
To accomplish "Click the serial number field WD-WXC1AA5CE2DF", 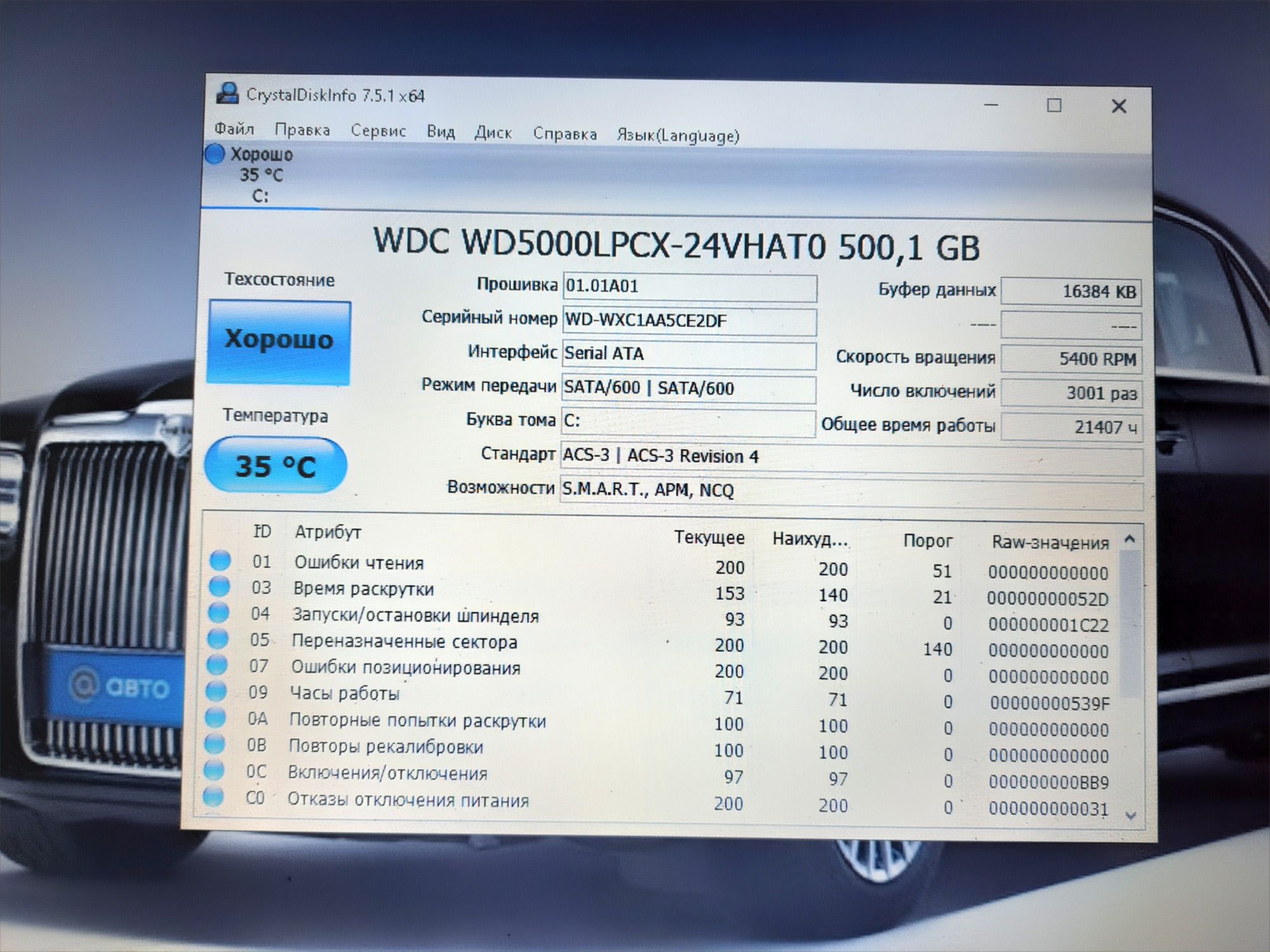I will pos(690,321).
